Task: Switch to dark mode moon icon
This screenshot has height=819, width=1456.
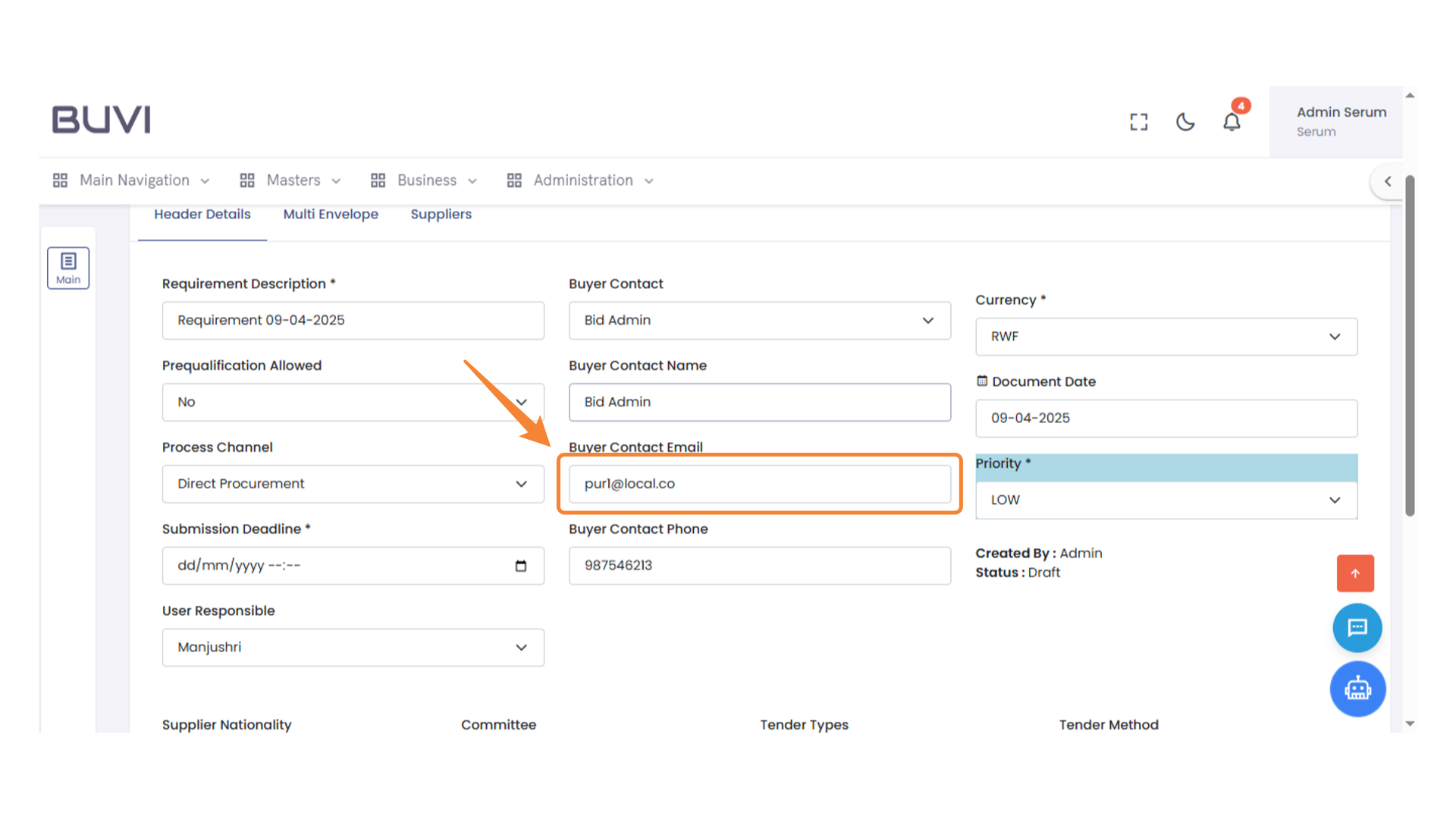Action: [x=1185, y=122]
